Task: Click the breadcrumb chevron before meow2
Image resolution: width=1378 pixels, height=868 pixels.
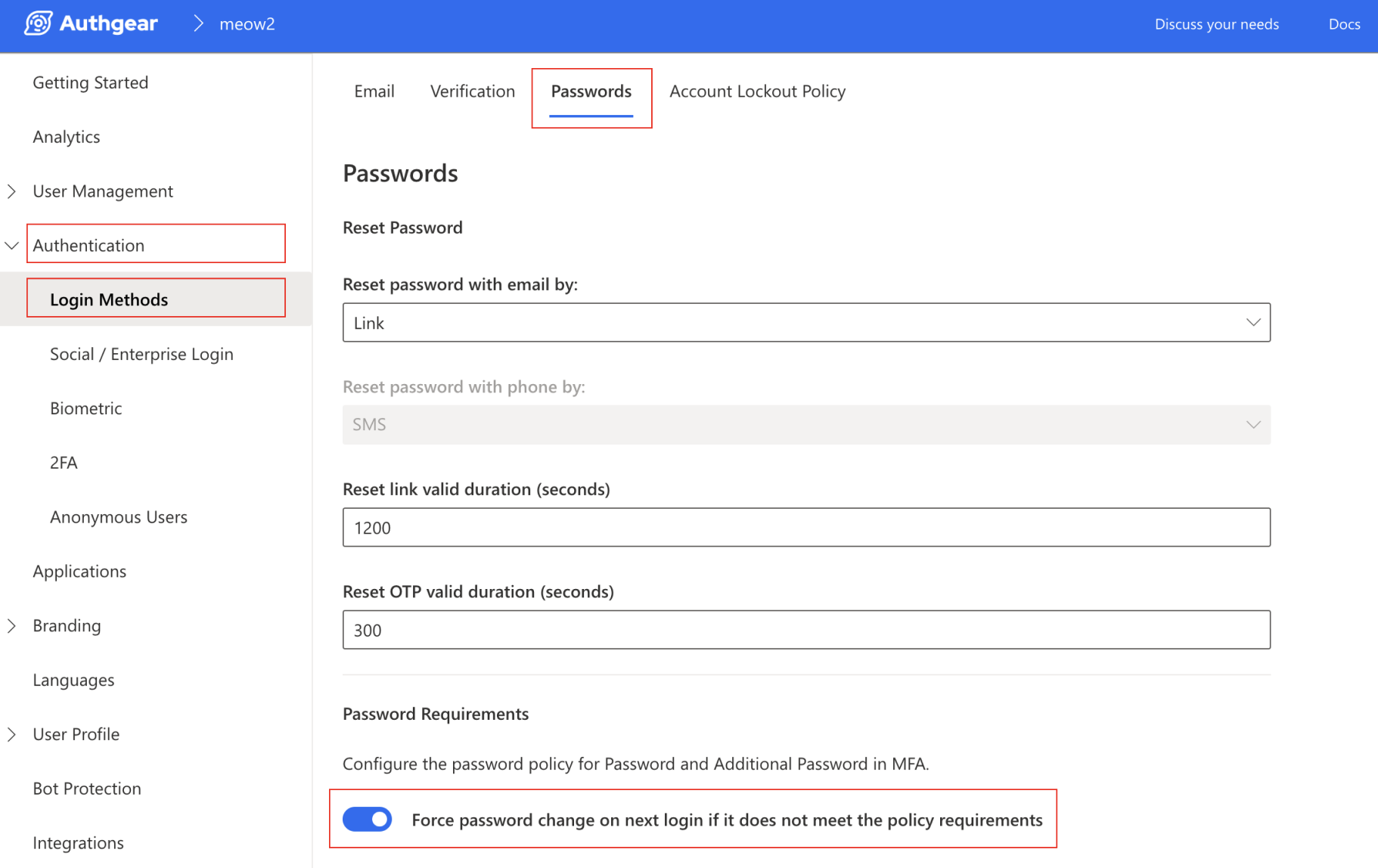Action: [x=198, y=24]
